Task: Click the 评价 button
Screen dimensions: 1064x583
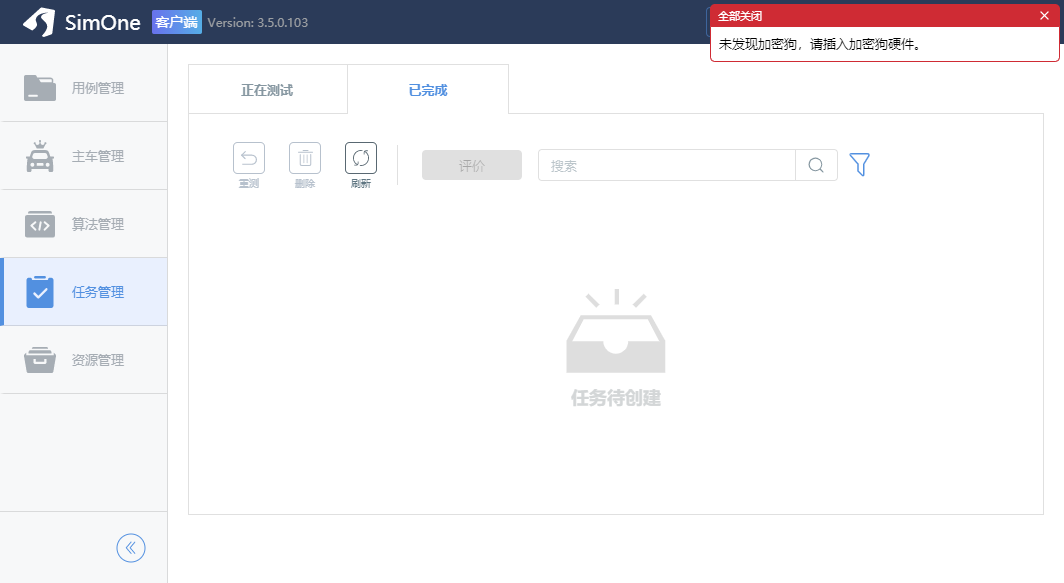Action: (472, 165)
